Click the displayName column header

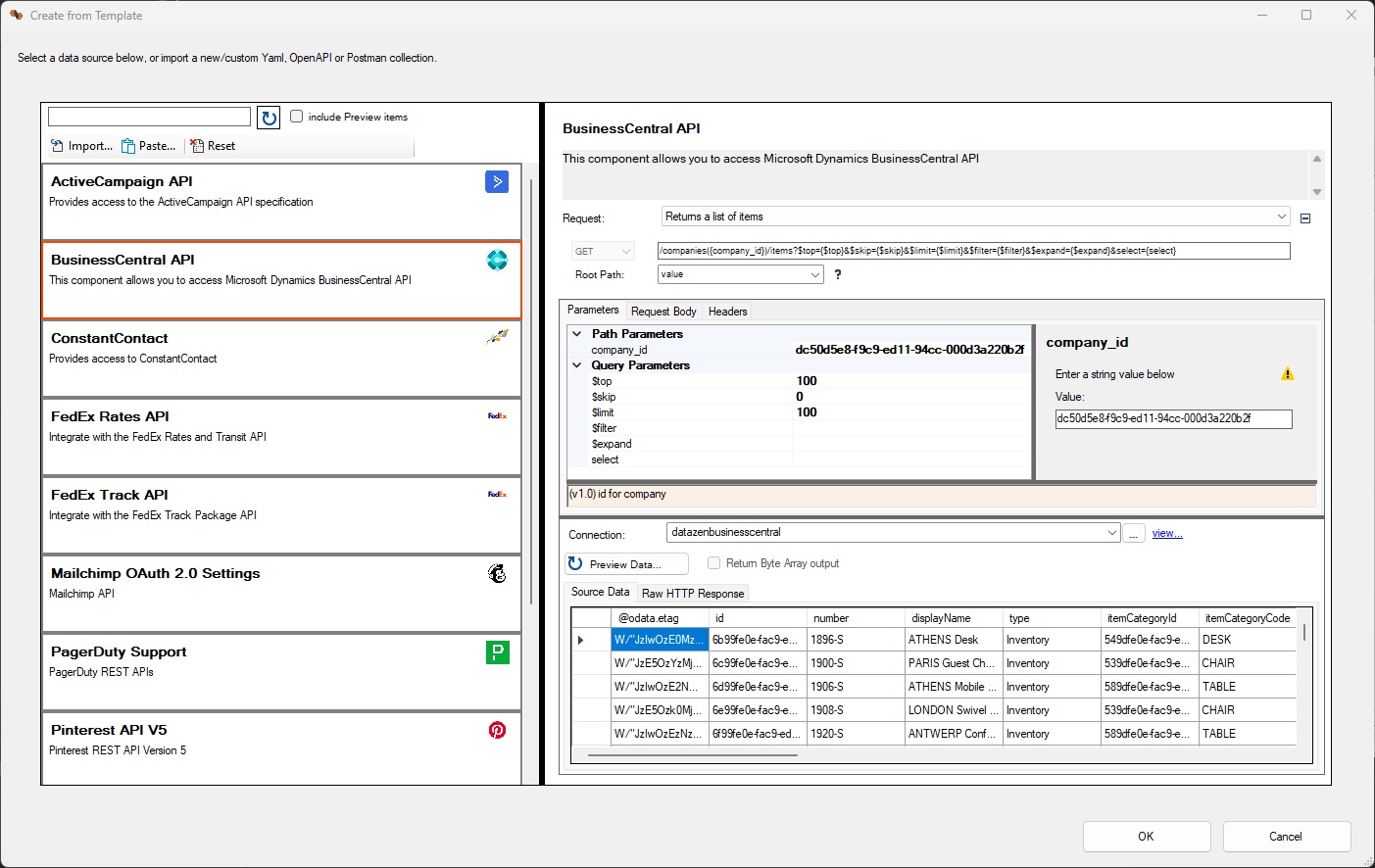pos(954,618)
